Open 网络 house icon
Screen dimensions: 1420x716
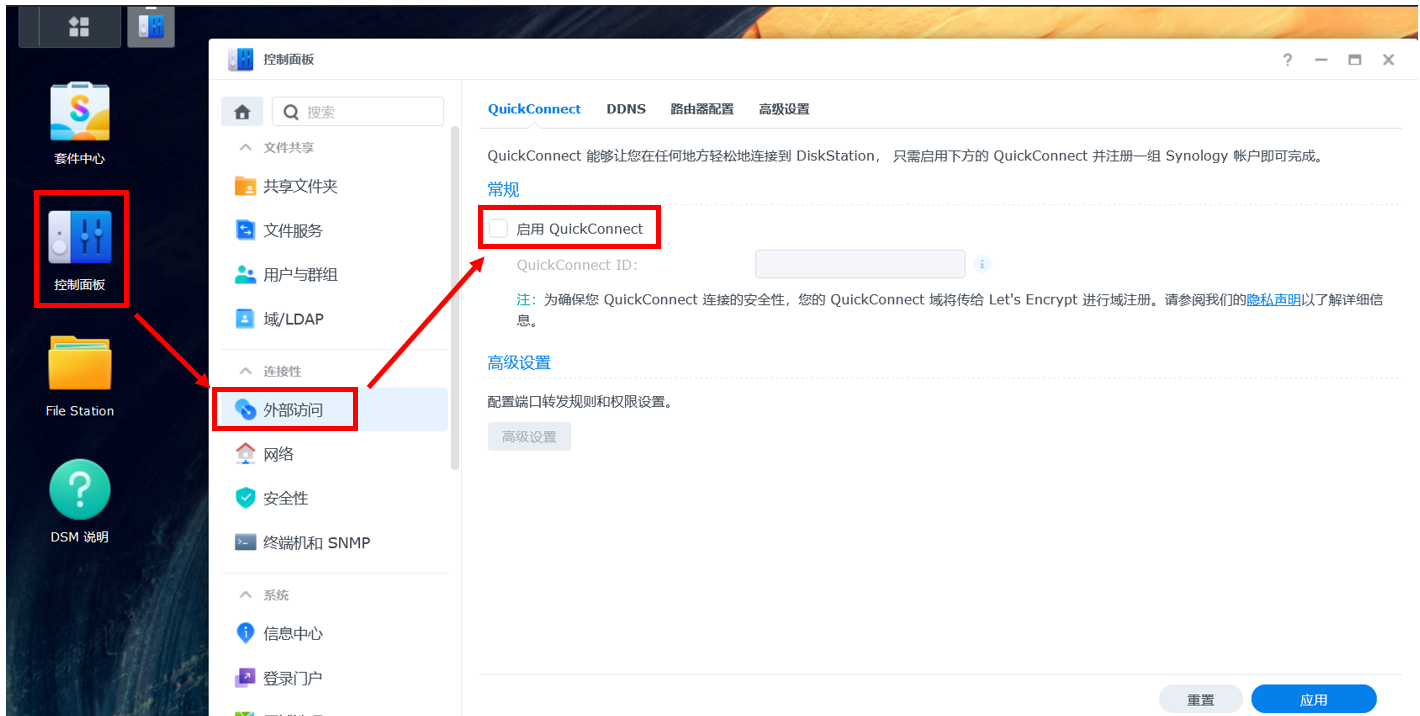click(245, 453)
